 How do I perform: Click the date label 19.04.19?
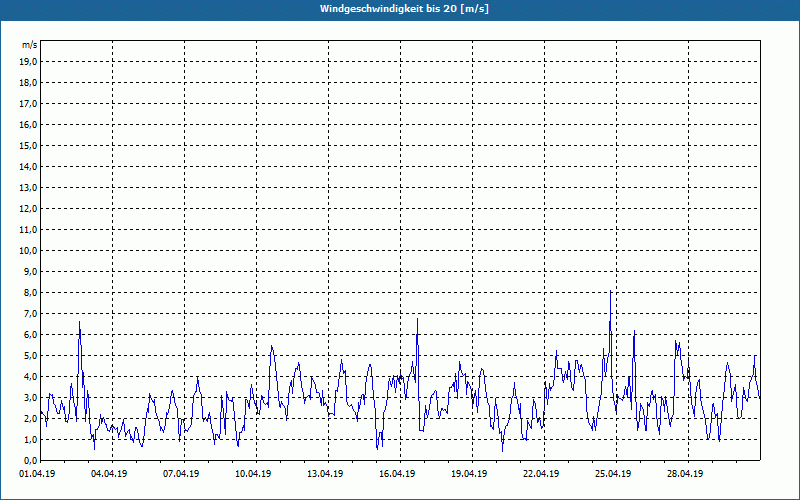[x=469, y=474]
